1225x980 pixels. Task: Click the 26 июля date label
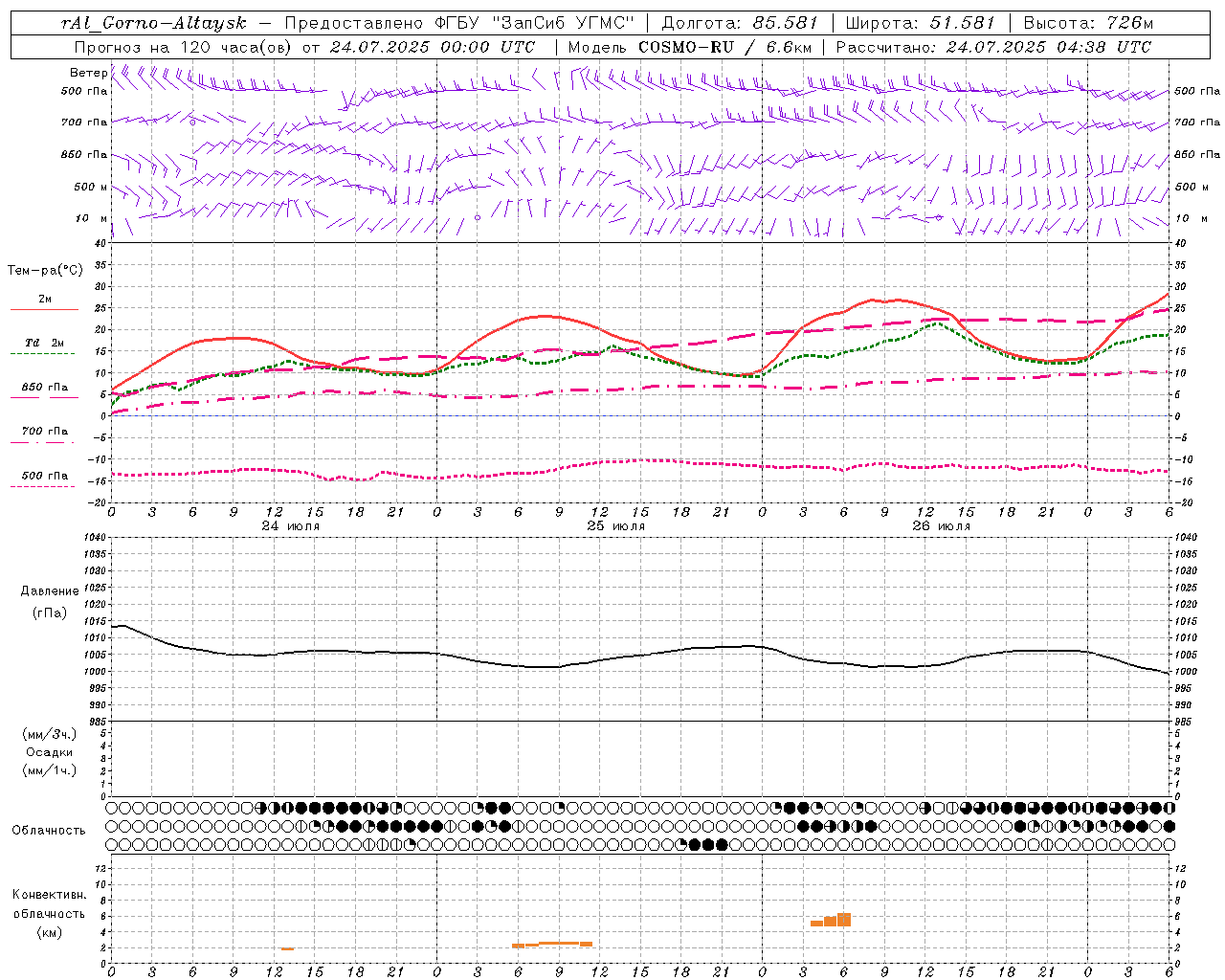[x=941, y=526]
